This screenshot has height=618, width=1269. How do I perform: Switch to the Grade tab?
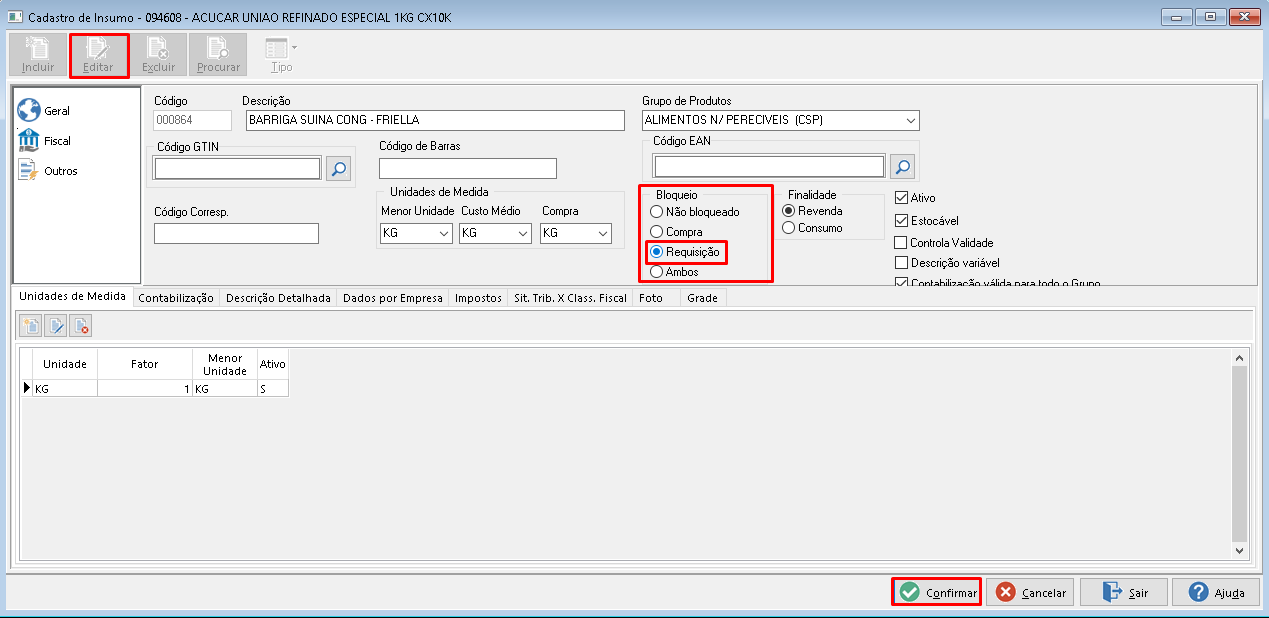tap(702, 298)
